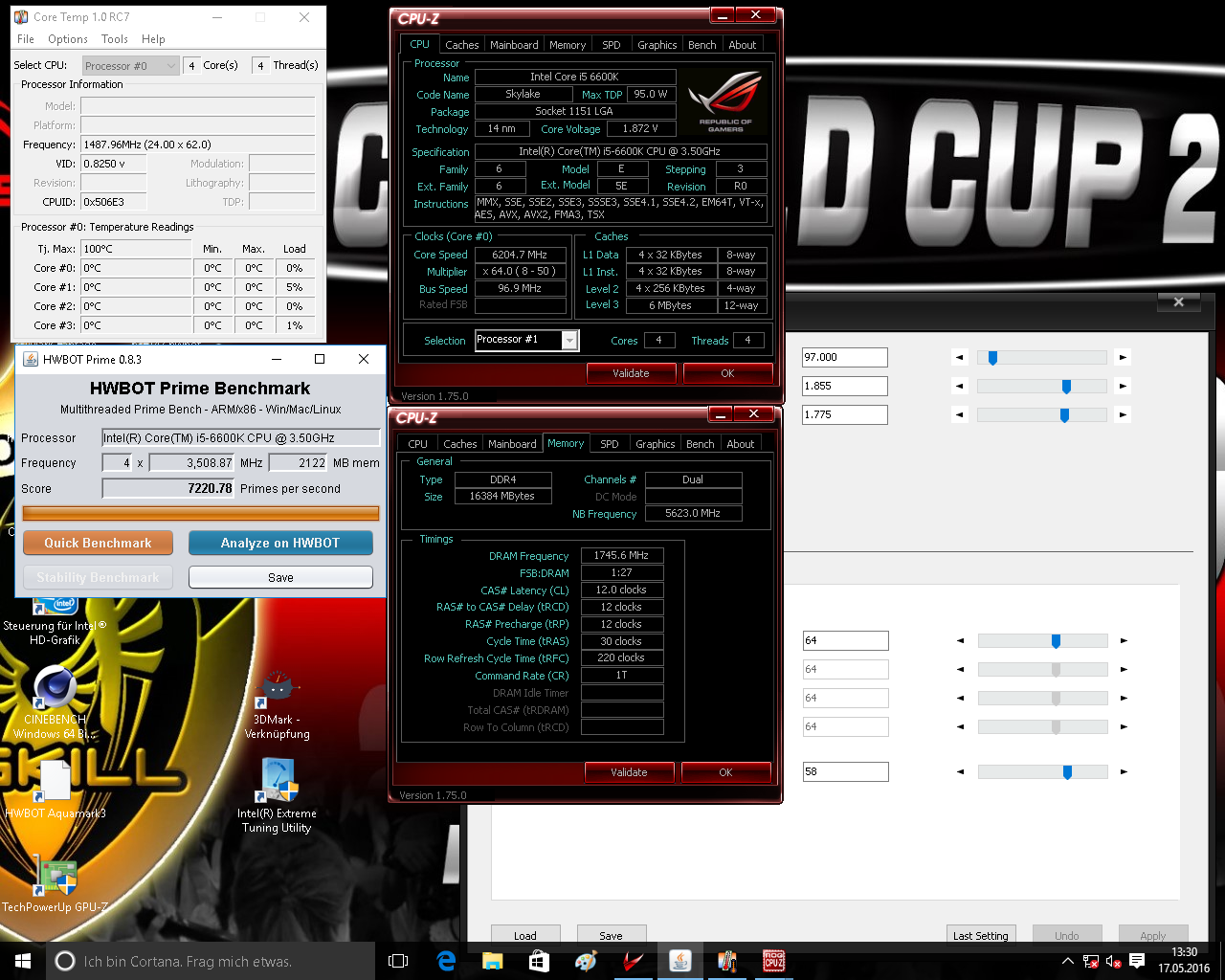The height and width of the screenshot is (980, 1225).
Task: Open the Windows Start menu
Action: click(x=23, y=961)
